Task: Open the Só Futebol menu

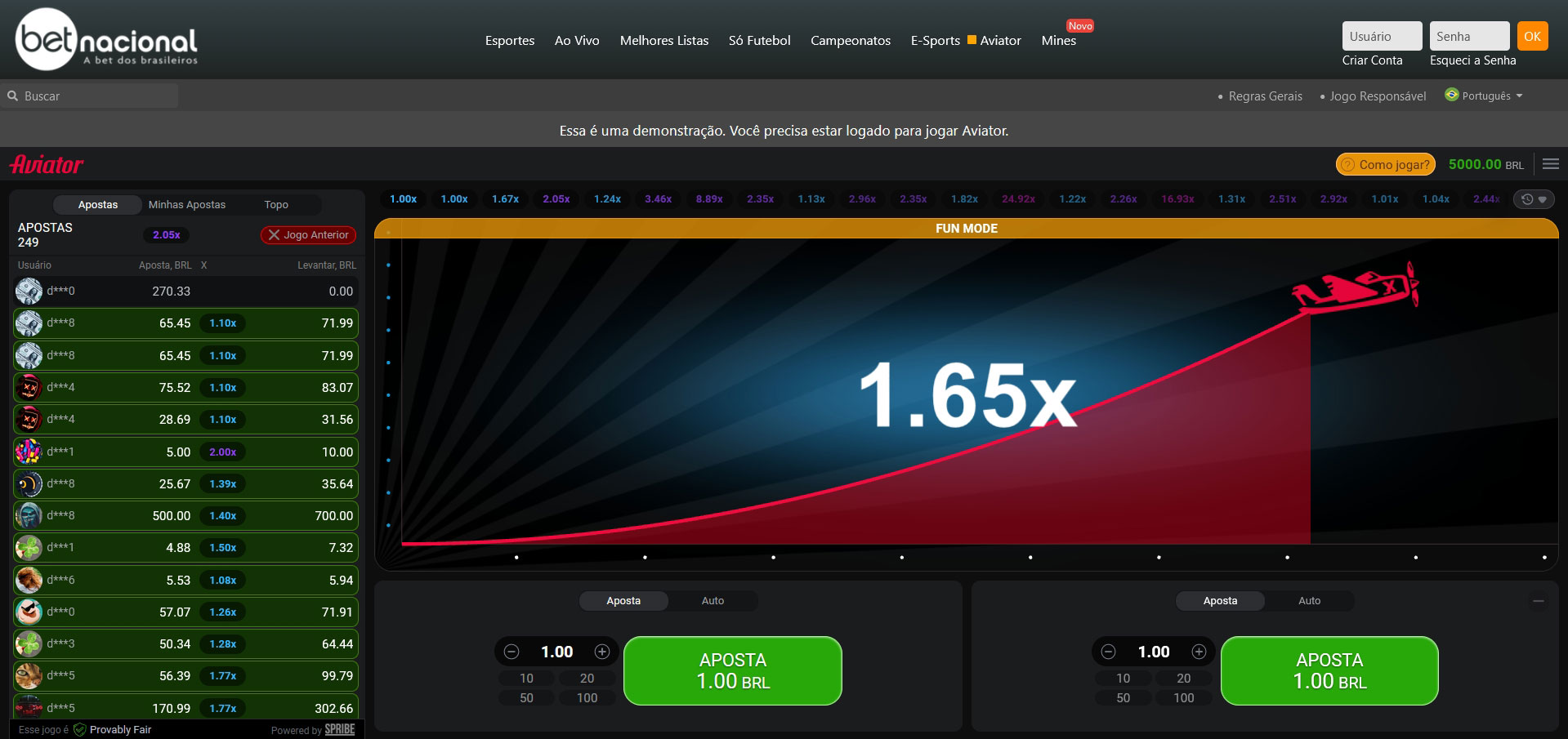Action: pyautogui.click(x=760, y=40)
